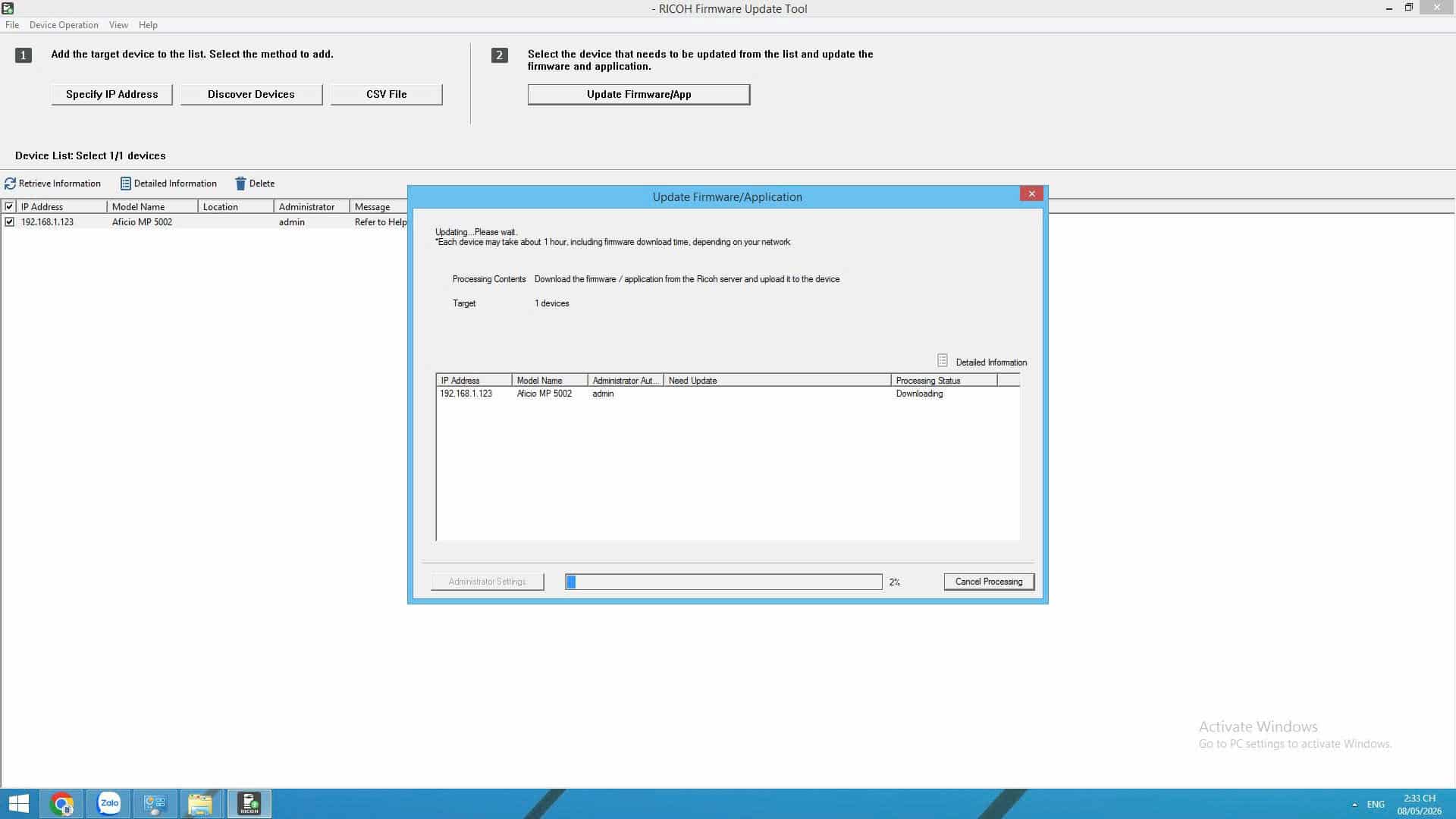Image resolution: width=1456 pixels, height=819 pixels.
Task: Click the Discover Devices button
Action: coord(251,94)
